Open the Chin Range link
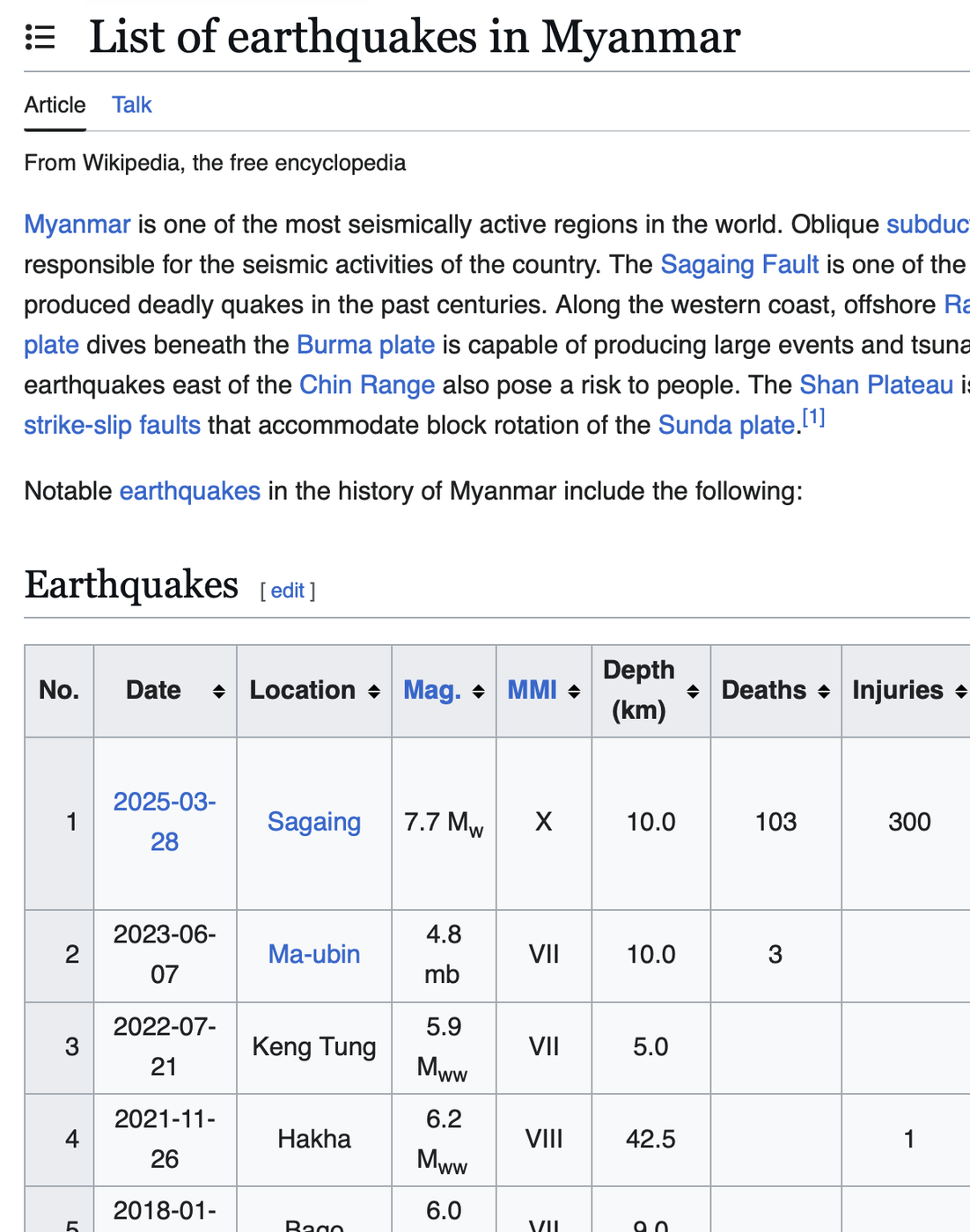970x1232 pixels. [367, 385]
